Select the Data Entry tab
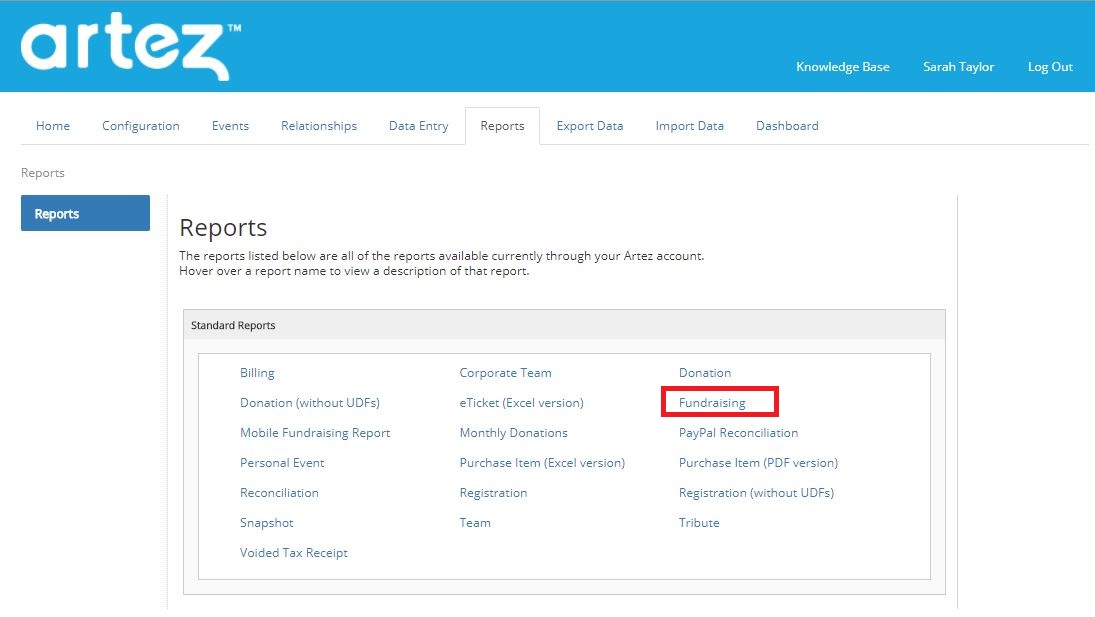This screenshot has height=617, width=1095. tap(418, 126)
